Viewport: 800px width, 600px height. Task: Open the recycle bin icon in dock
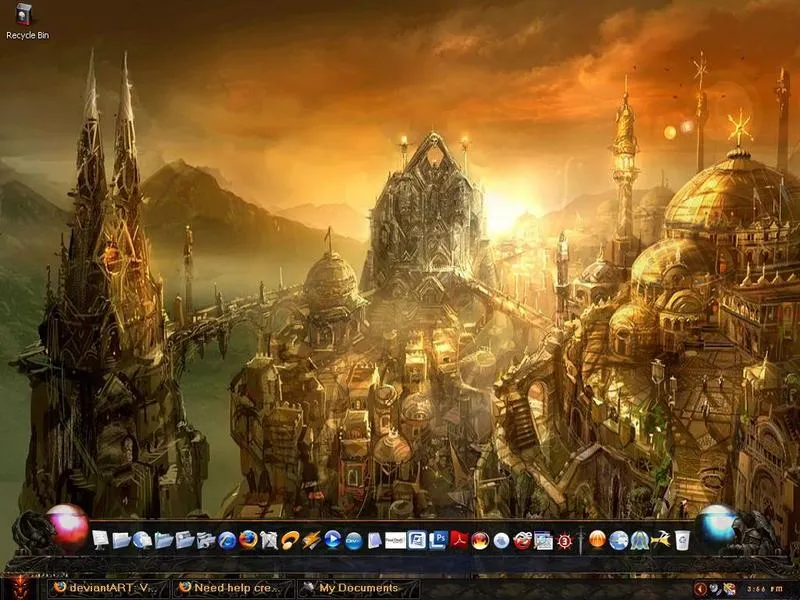click(x=682, y=540)
